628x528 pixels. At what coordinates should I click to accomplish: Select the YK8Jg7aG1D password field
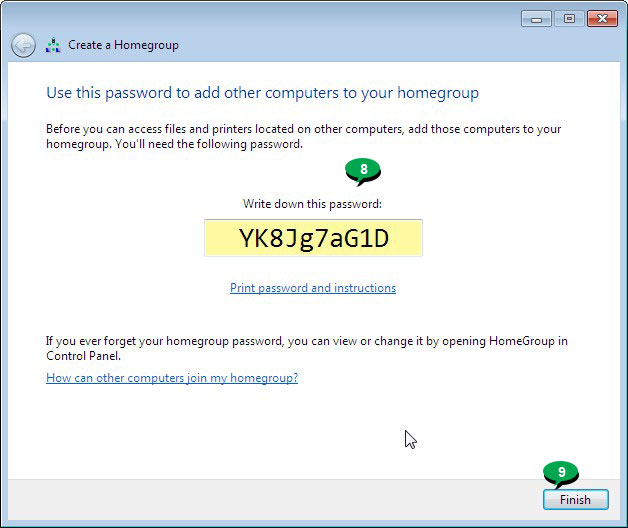[x=313, y=238]
